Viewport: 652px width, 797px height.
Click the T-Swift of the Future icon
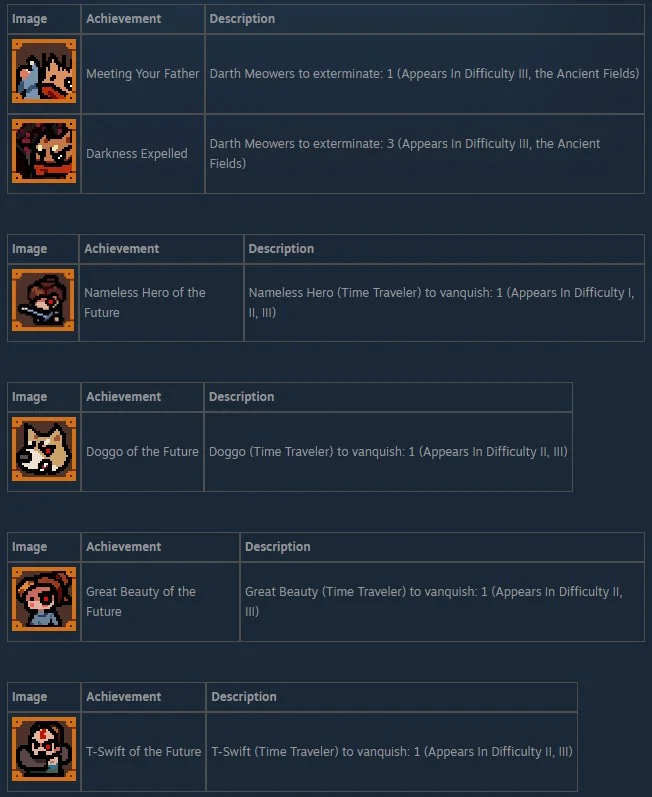(44, 749)
